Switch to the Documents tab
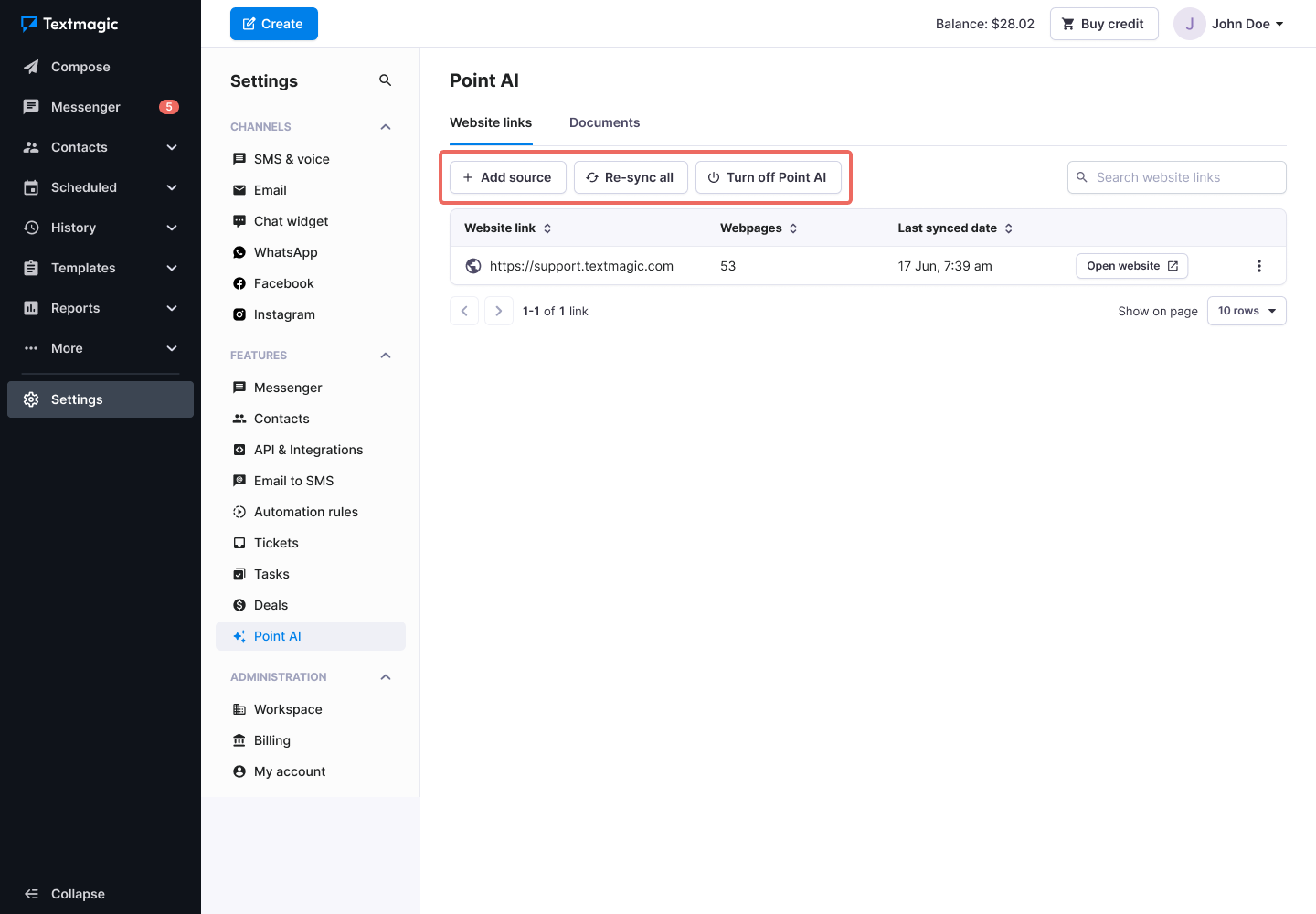Screen dimensions: 1316x914 [x=604, y=122]
